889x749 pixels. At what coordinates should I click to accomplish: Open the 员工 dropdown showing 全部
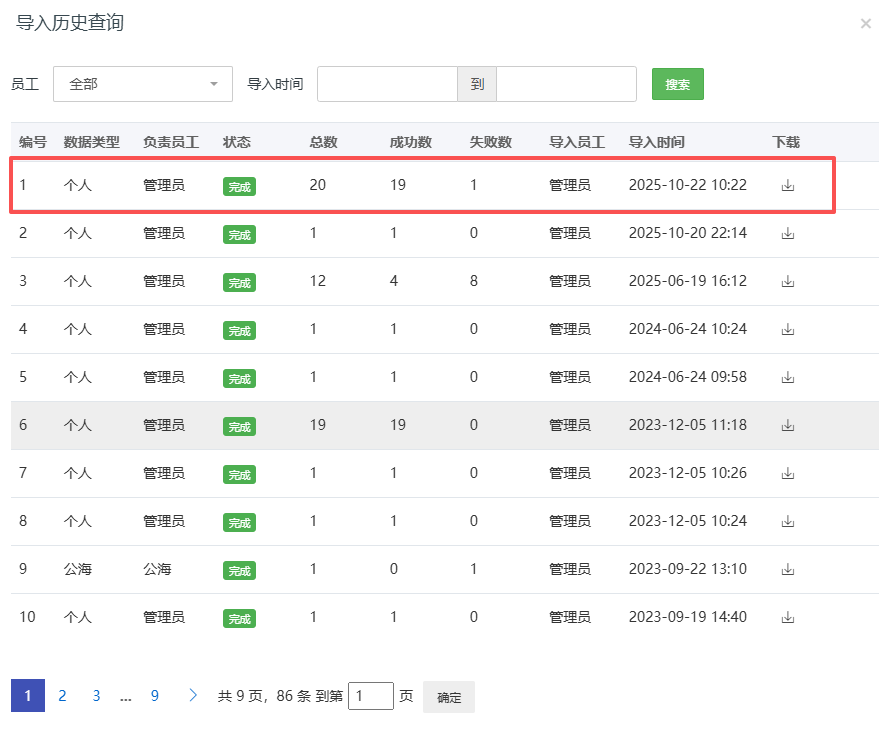[x=142, y=84]
